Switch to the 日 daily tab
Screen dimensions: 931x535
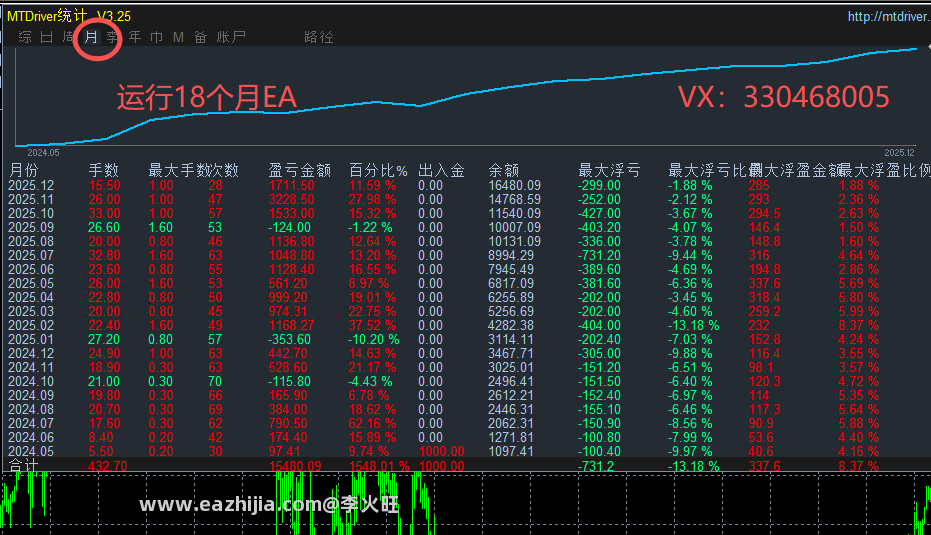[47, 37]
